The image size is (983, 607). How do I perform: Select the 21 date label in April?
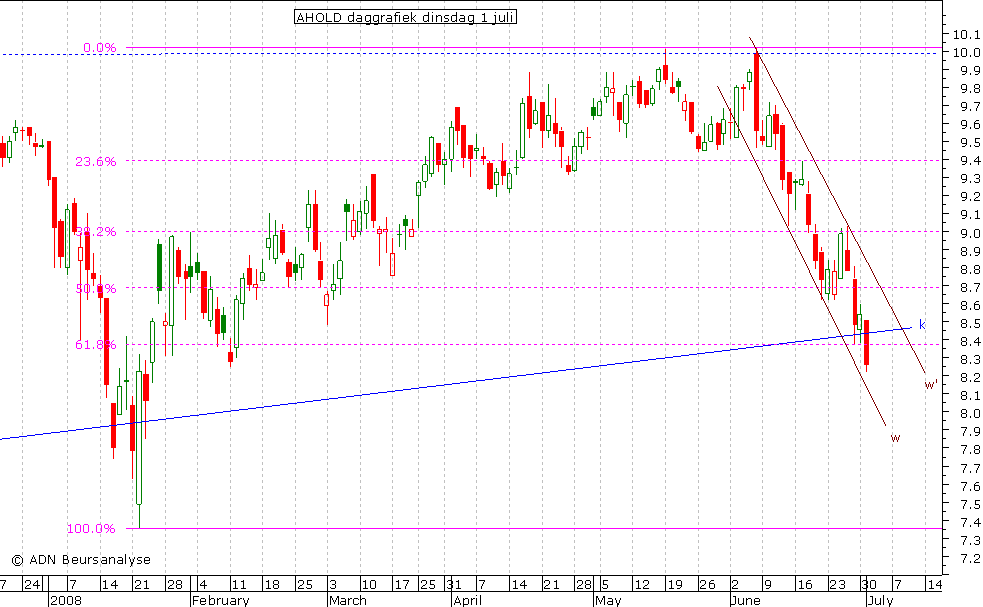click(x=551, y=584)
